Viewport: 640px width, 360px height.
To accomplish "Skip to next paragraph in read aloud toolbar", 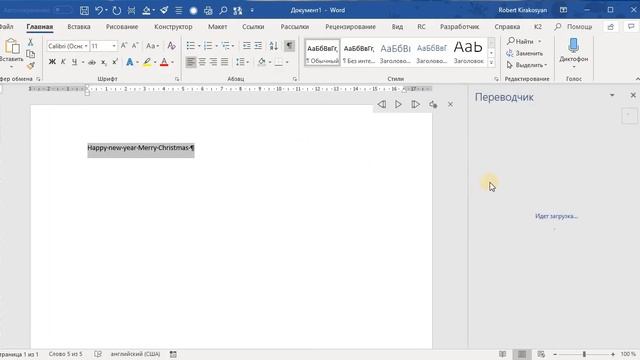I will tap(415, 104).
